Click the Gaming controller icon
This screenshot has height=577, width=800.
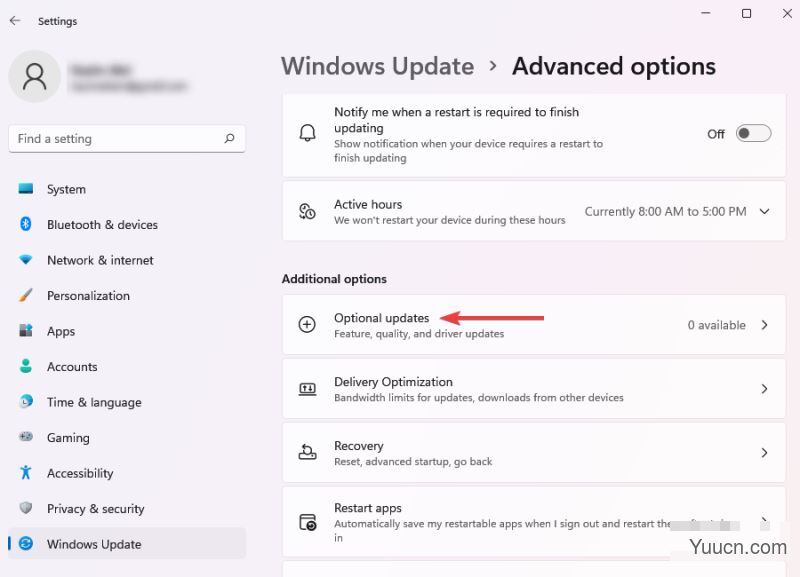26,437
